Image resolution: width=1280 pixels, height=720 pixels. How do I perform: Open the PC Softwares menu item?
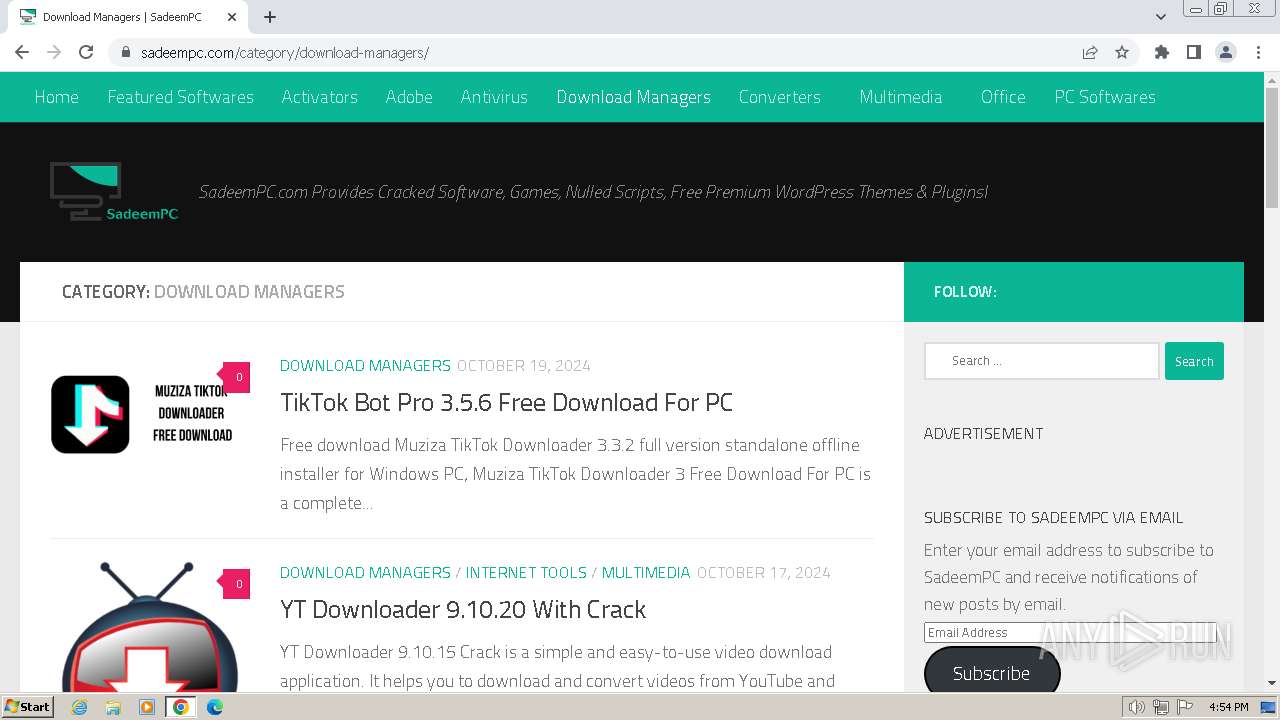(1105, 97)
